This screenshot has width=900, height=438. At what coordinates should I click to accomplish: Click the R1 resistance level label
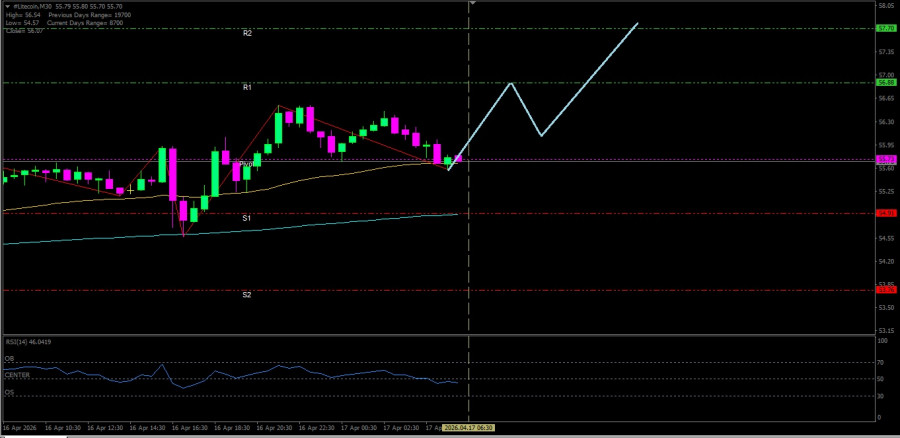point(247,87)
